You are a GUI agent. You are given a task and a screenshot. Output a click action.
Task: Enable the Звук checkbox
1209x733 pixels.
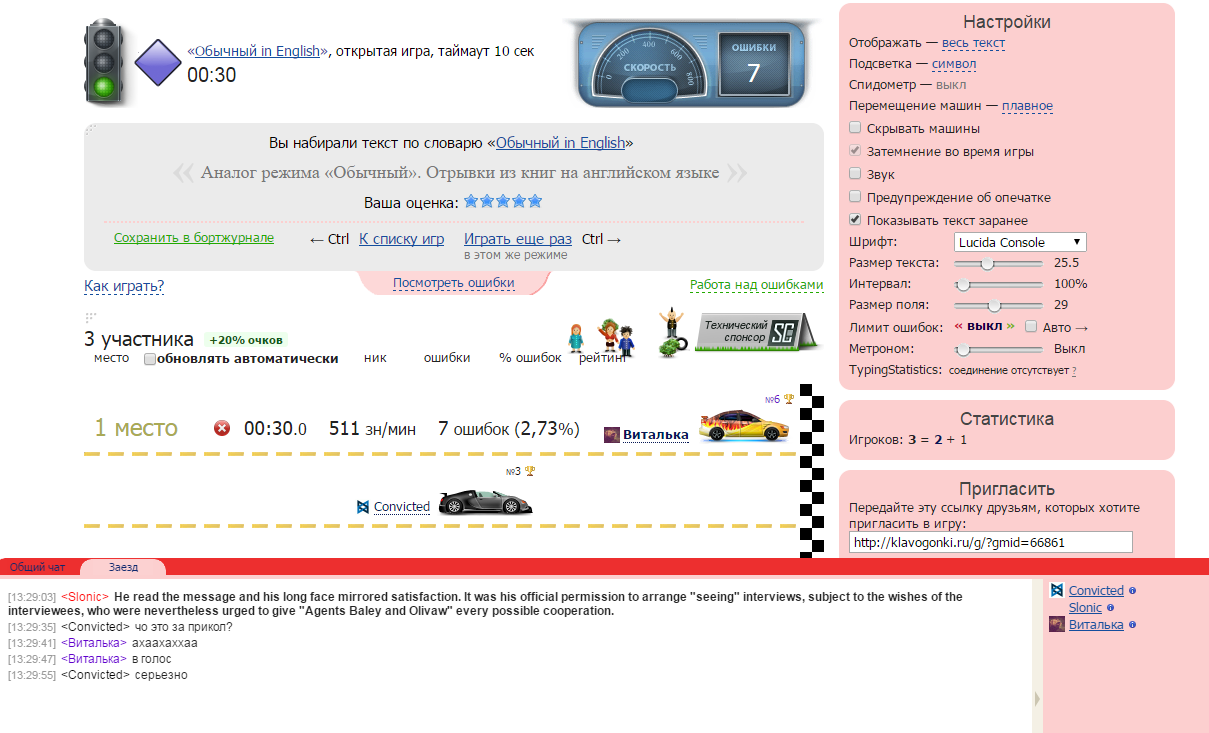(855, 174)
